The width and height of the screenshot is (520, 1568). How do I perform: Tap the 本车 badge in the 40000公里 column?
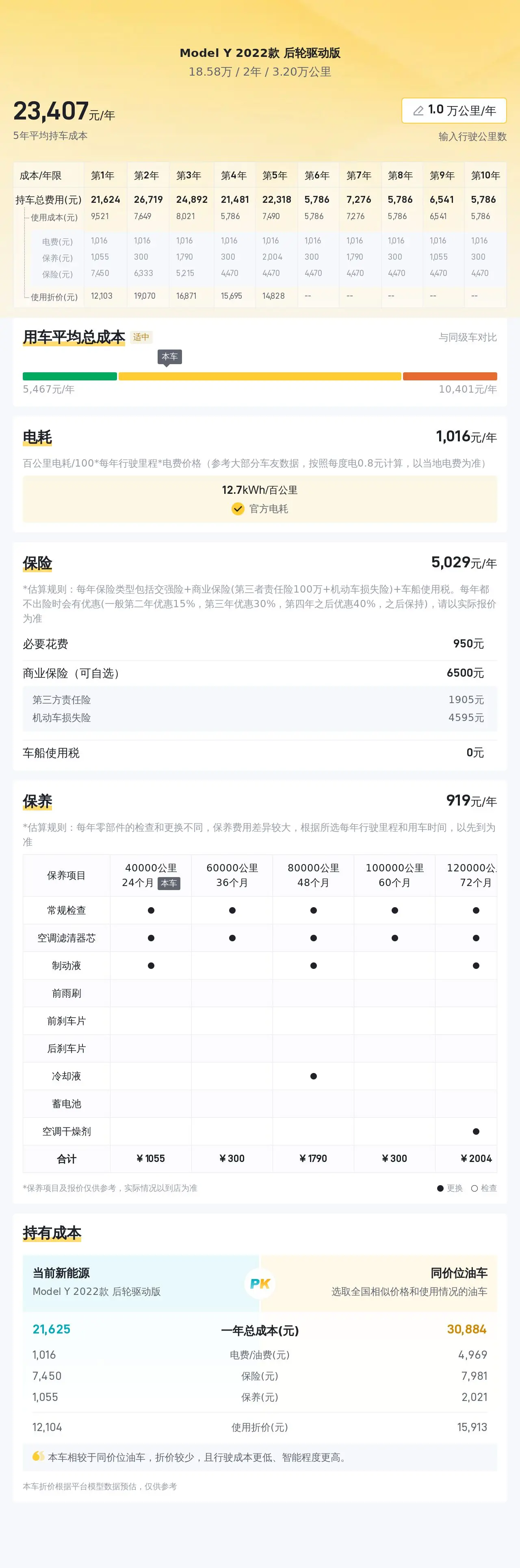point(169,883)
